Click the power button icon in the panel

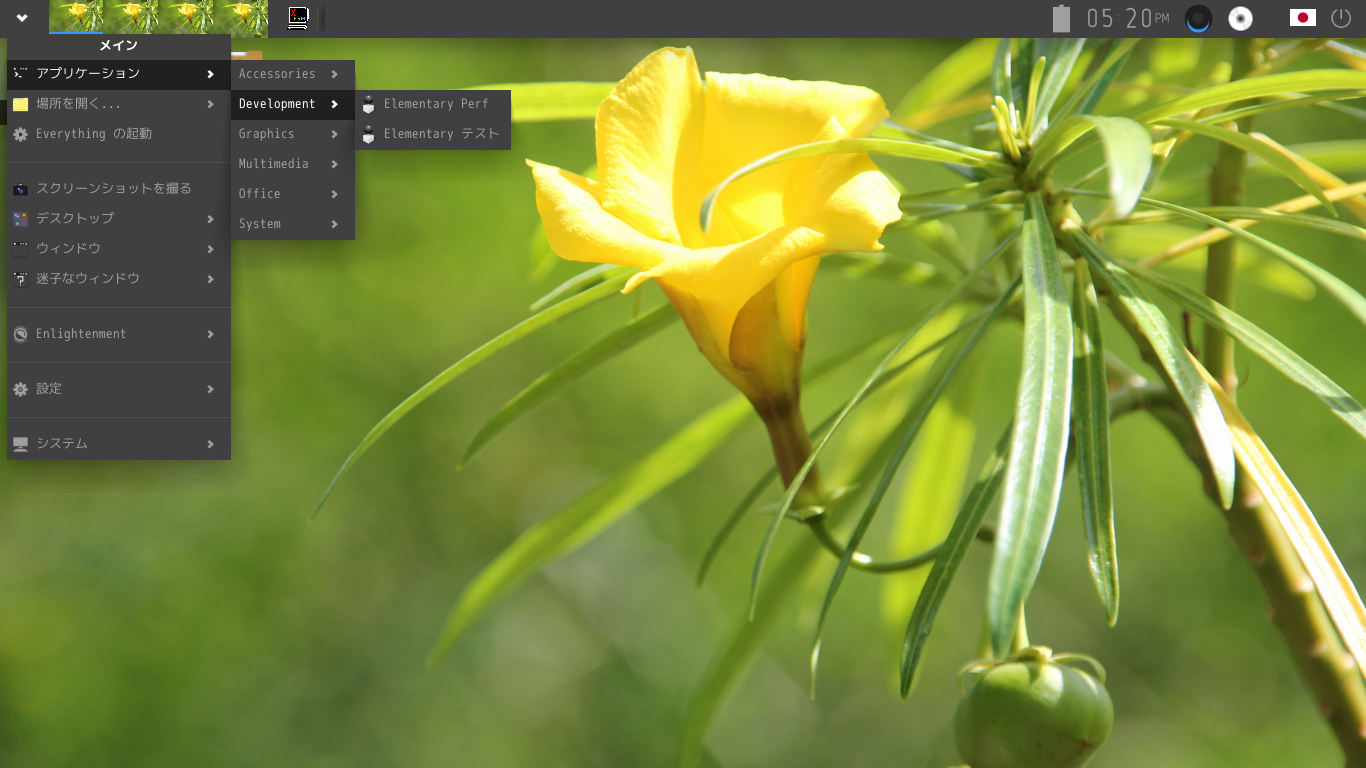[1341, 18]
